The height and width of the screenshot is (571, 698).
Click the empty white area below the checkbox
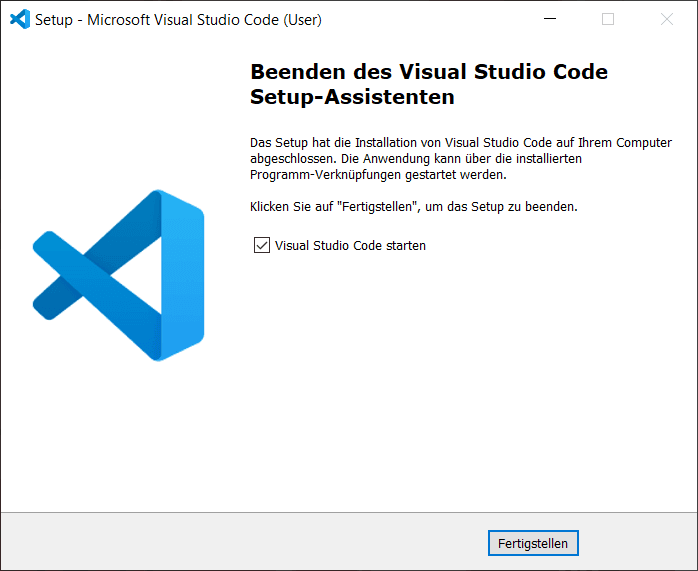pos(450,380)
